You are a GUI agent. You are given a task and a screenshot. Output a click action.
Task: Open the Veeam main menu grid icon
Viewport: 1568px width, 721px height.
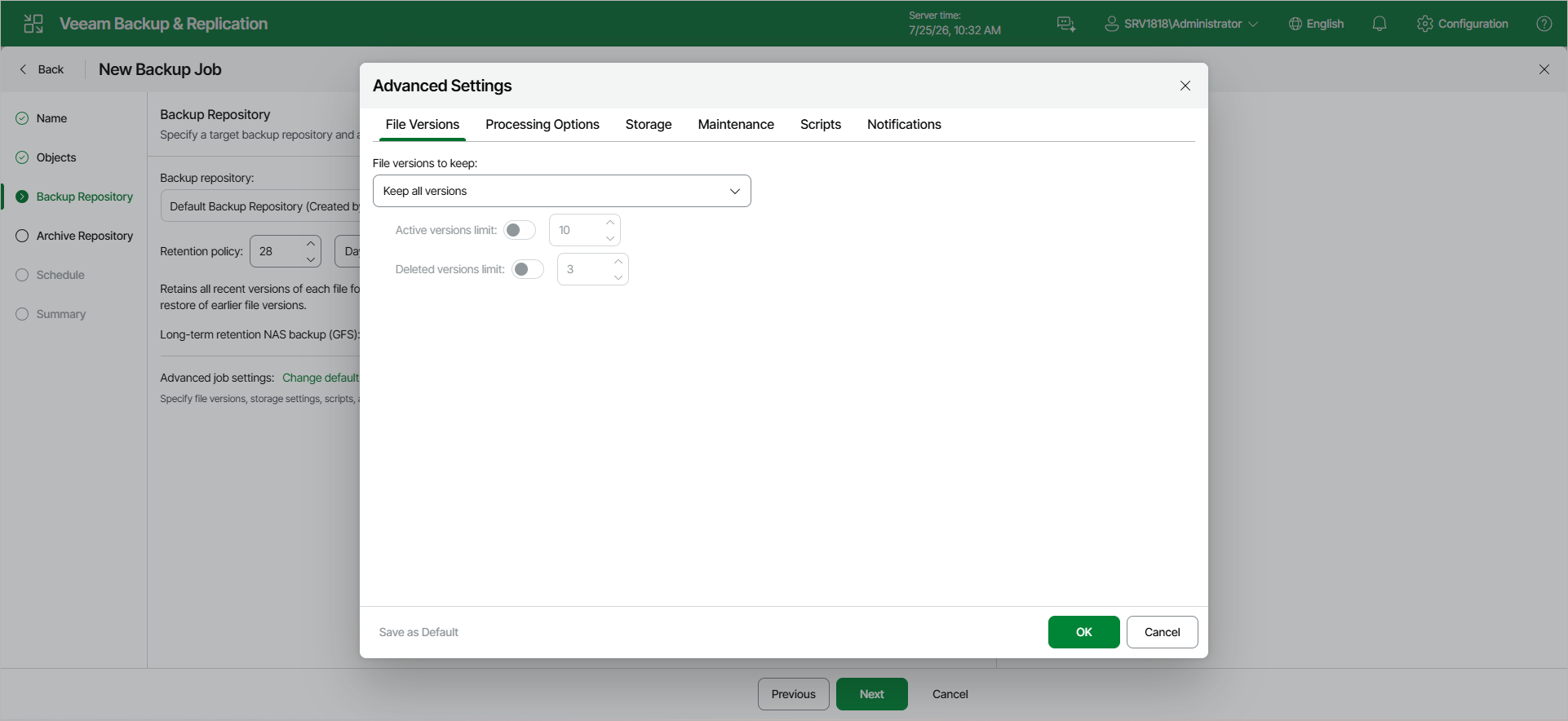click(x=33, y=24)
